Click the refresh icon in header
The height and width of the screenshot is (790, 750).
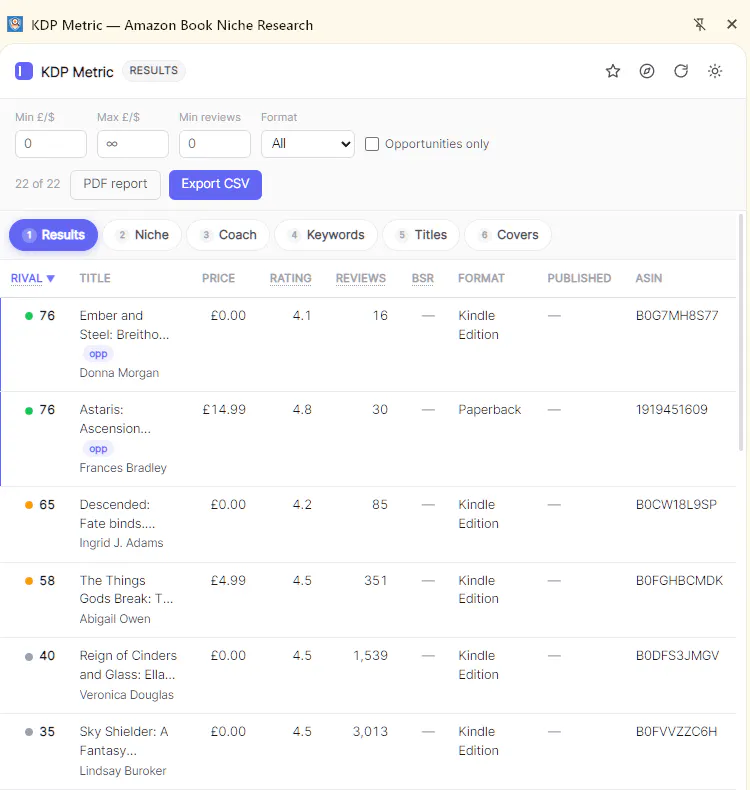point(681,71)
